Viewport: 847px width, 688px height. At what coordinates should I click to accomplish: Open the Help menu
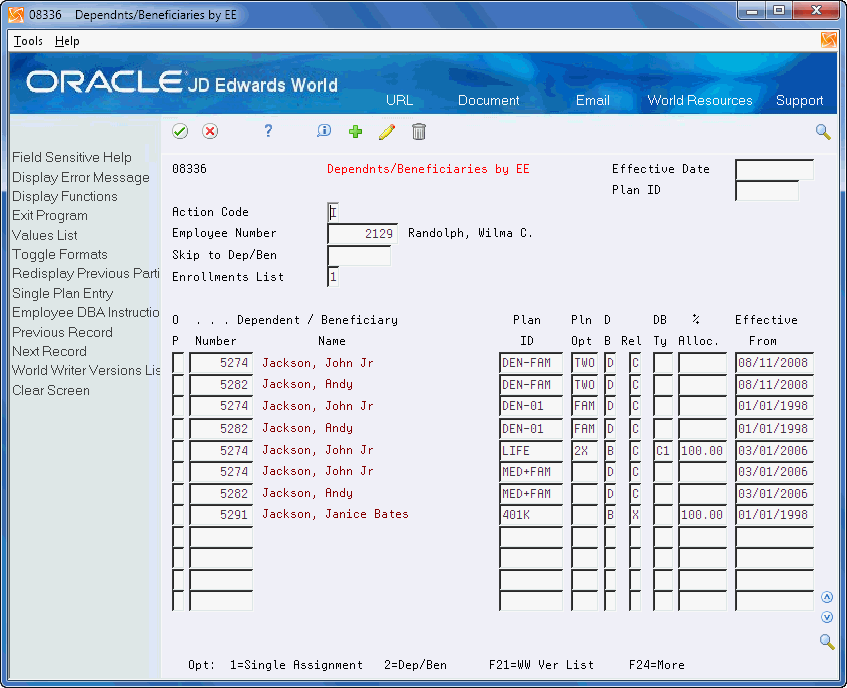point(67,41)
